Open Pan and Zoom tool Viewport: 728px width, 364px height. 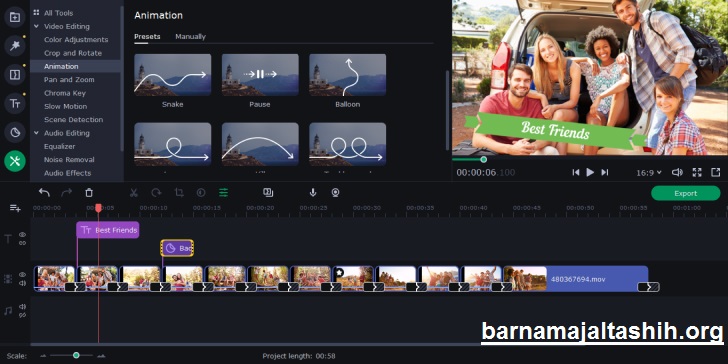click(69, 80)
